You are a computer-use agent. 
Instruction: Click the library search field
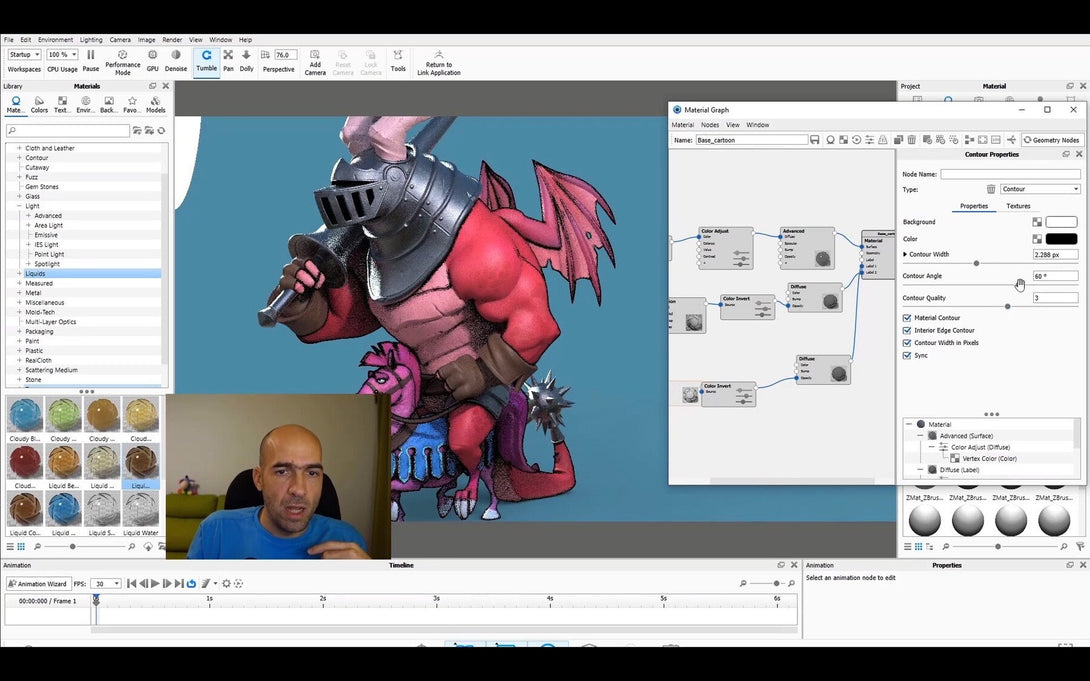(x=67, y=131)
